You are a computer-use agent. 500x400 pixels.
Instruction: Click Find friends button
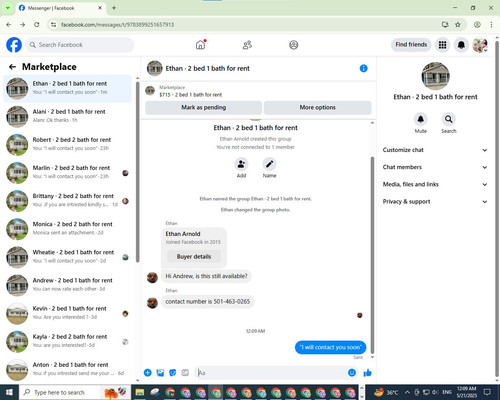pyautogui.click(x=411, y=45)
